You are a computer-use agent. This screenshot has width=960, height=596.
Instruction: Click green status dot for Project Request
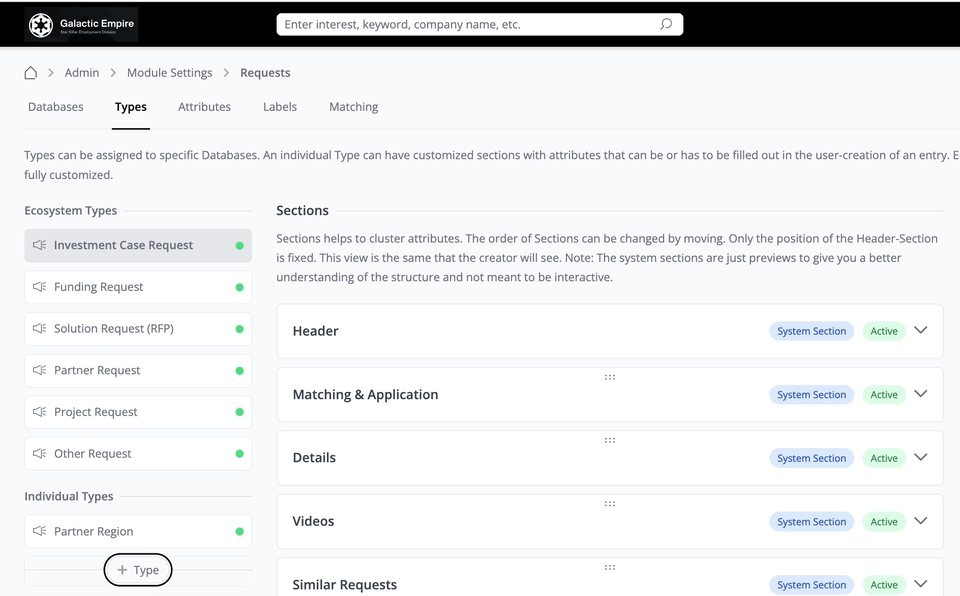point(239,412)
